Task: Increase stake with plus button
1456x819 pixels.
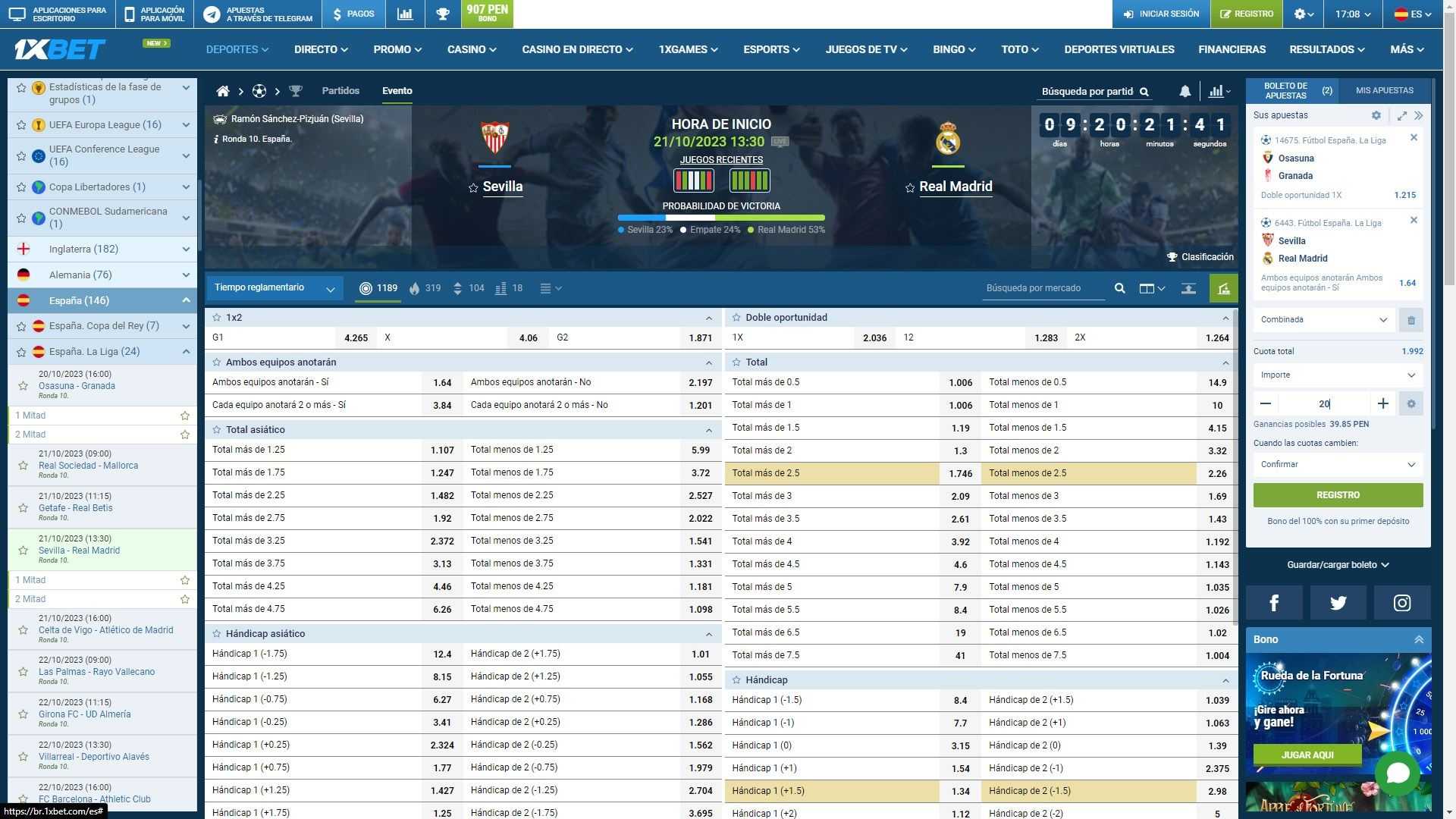Action: click(1382, 404)
